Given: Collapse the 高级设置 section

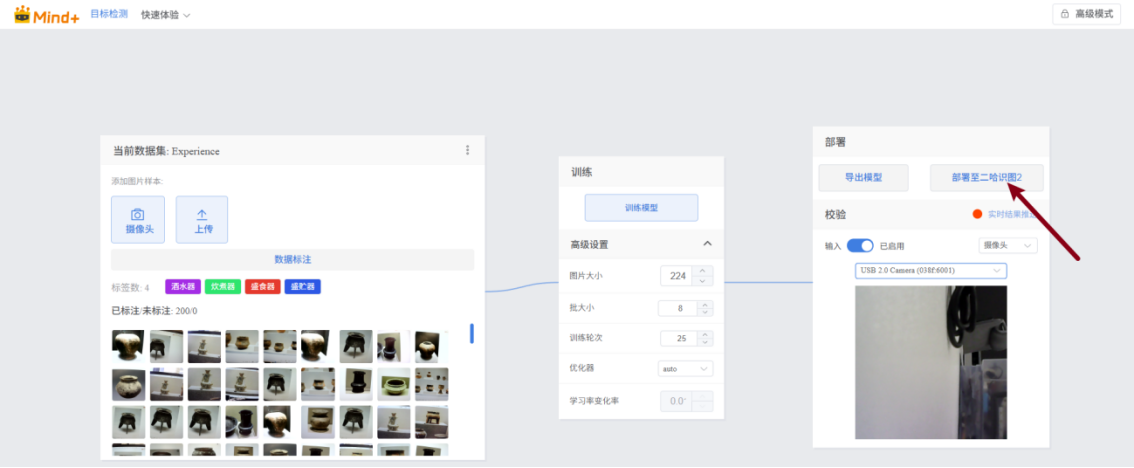Looking at the screenshot, I should [x=707, y=244].
